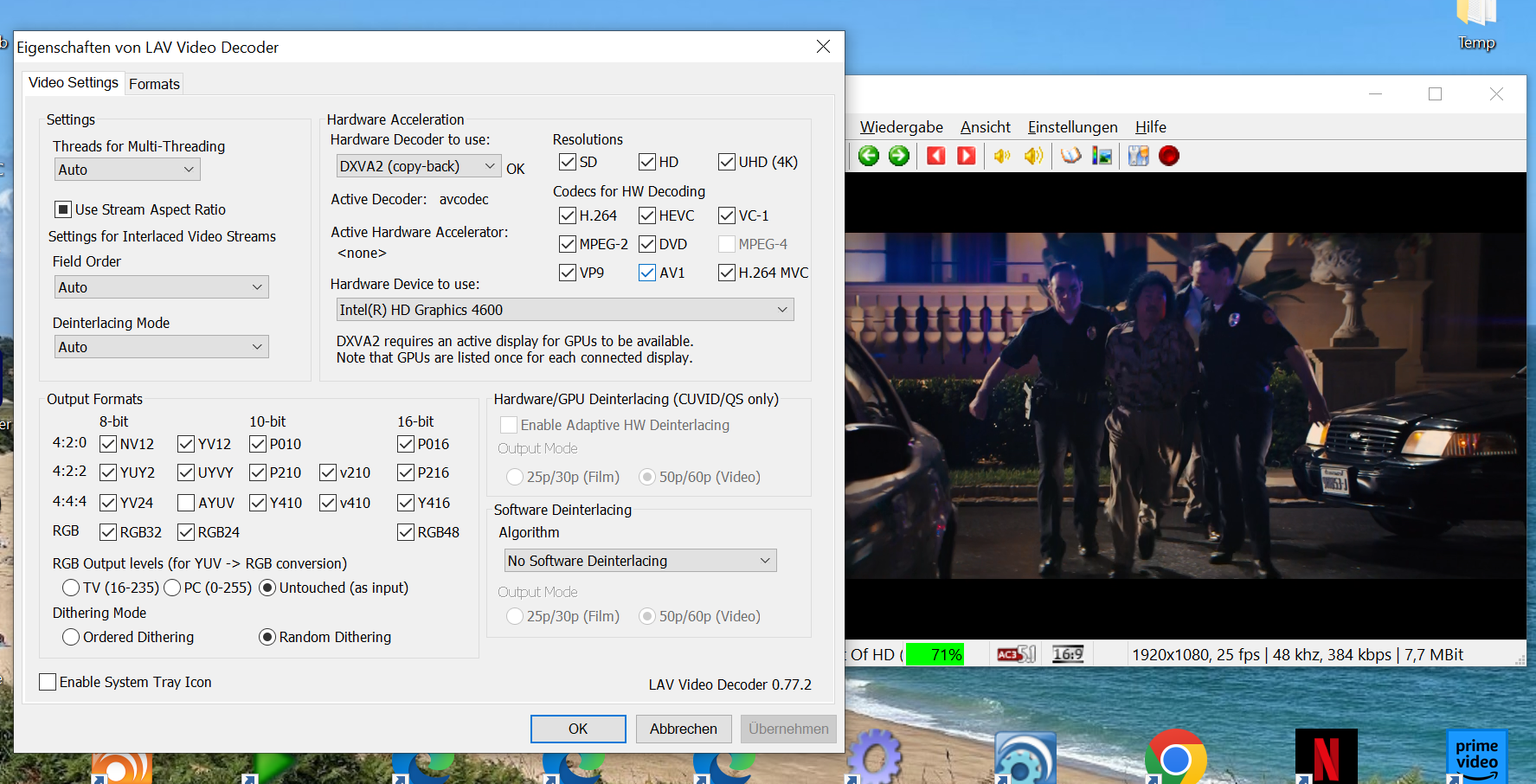
Task: Open the Netflix desktop shortcut
Action: pyautogui.click(x=1326, y=756)
